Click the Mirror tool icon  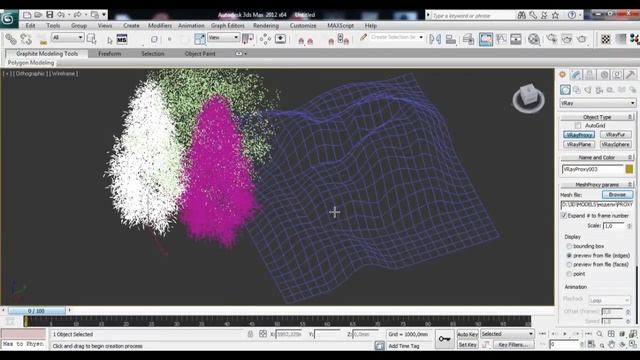coord(435,39)
